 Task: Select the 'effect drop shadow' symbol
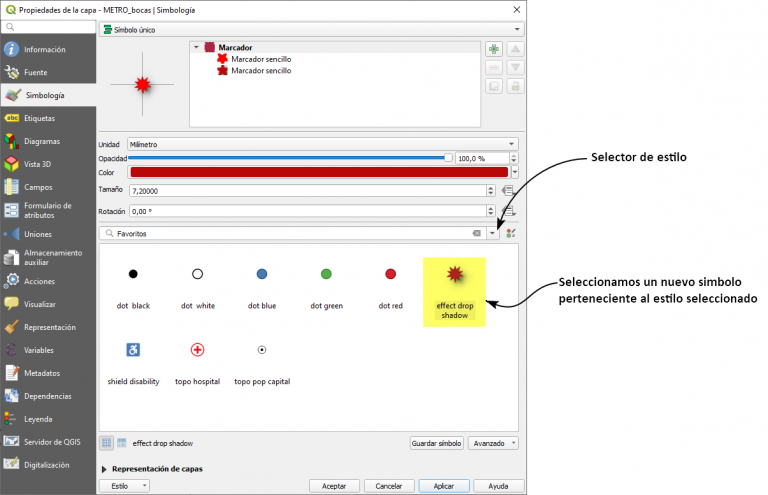click(453, 291)
